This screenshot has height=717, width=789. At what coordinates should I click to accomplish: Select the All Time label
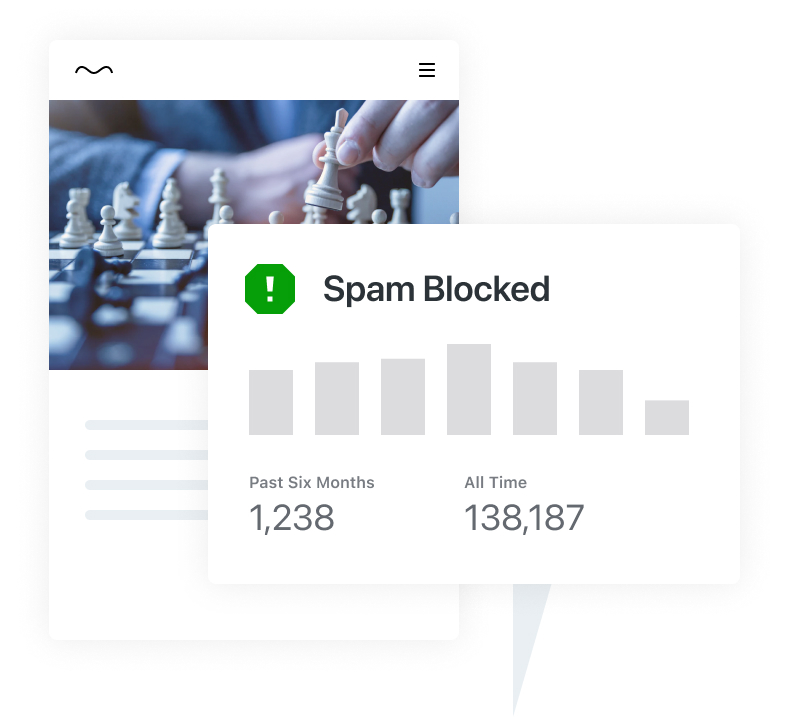pos(496,483)
